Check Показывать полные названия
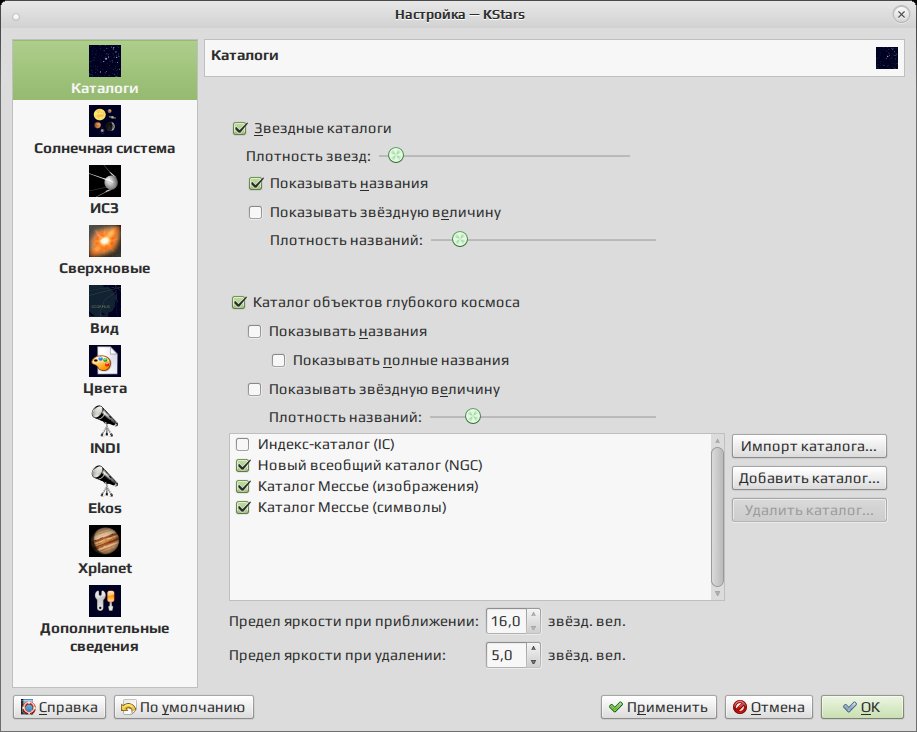917x732 pixels. 278,361
